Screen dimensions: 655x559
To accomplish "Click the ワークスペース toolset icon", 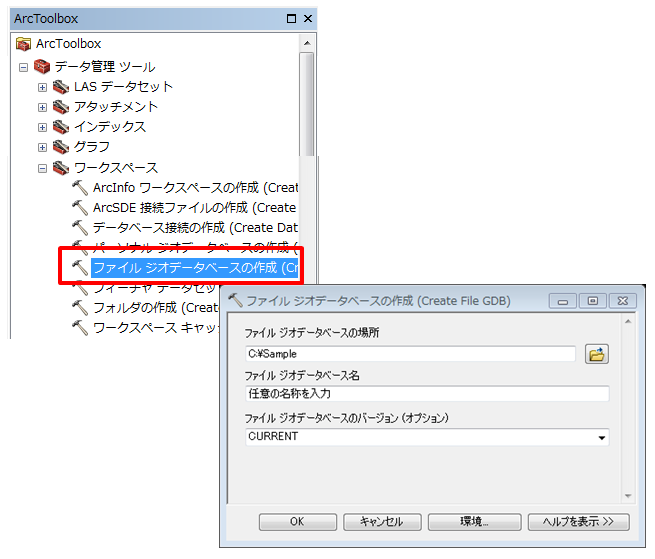I will point(61,168).
